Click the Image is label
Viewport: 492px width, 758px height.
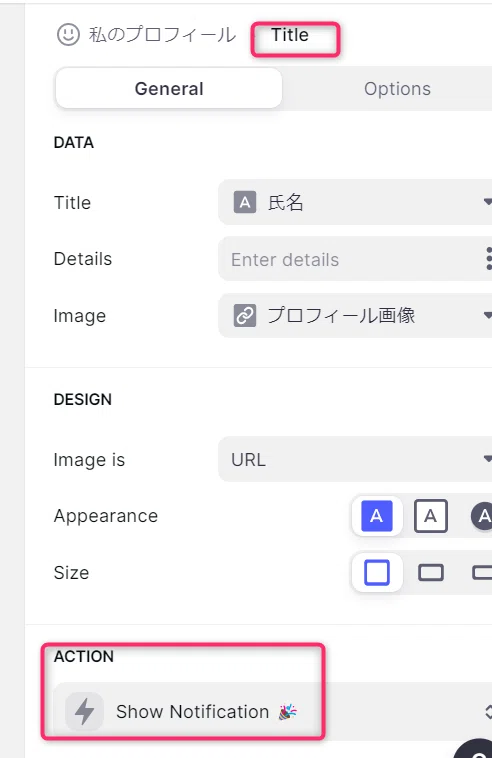coord(89,460)
